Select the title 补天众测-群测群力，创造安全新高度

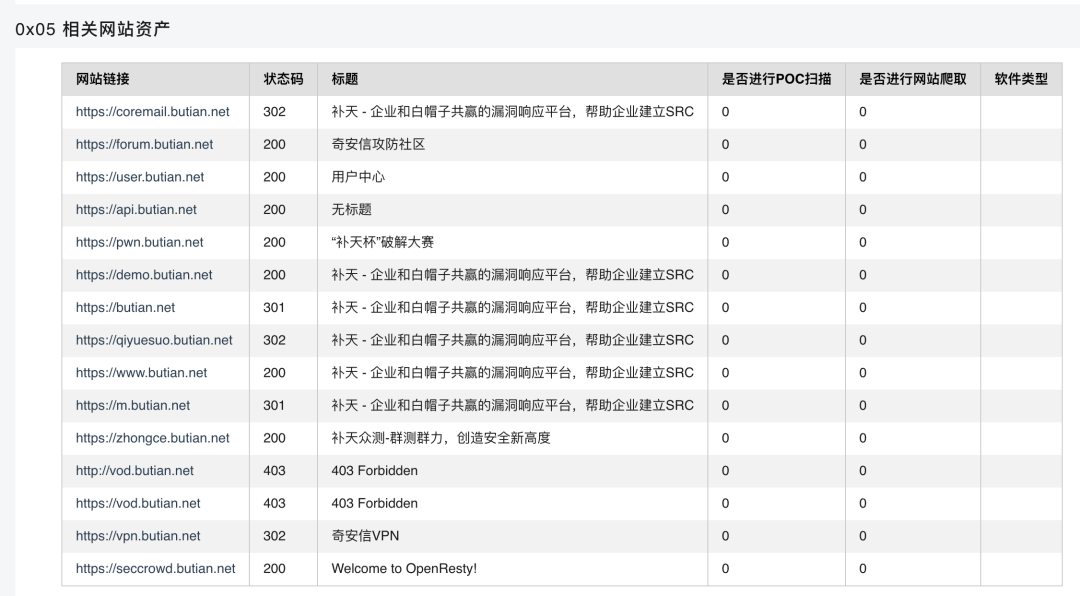pyautogui.click(x=441, y=438)
